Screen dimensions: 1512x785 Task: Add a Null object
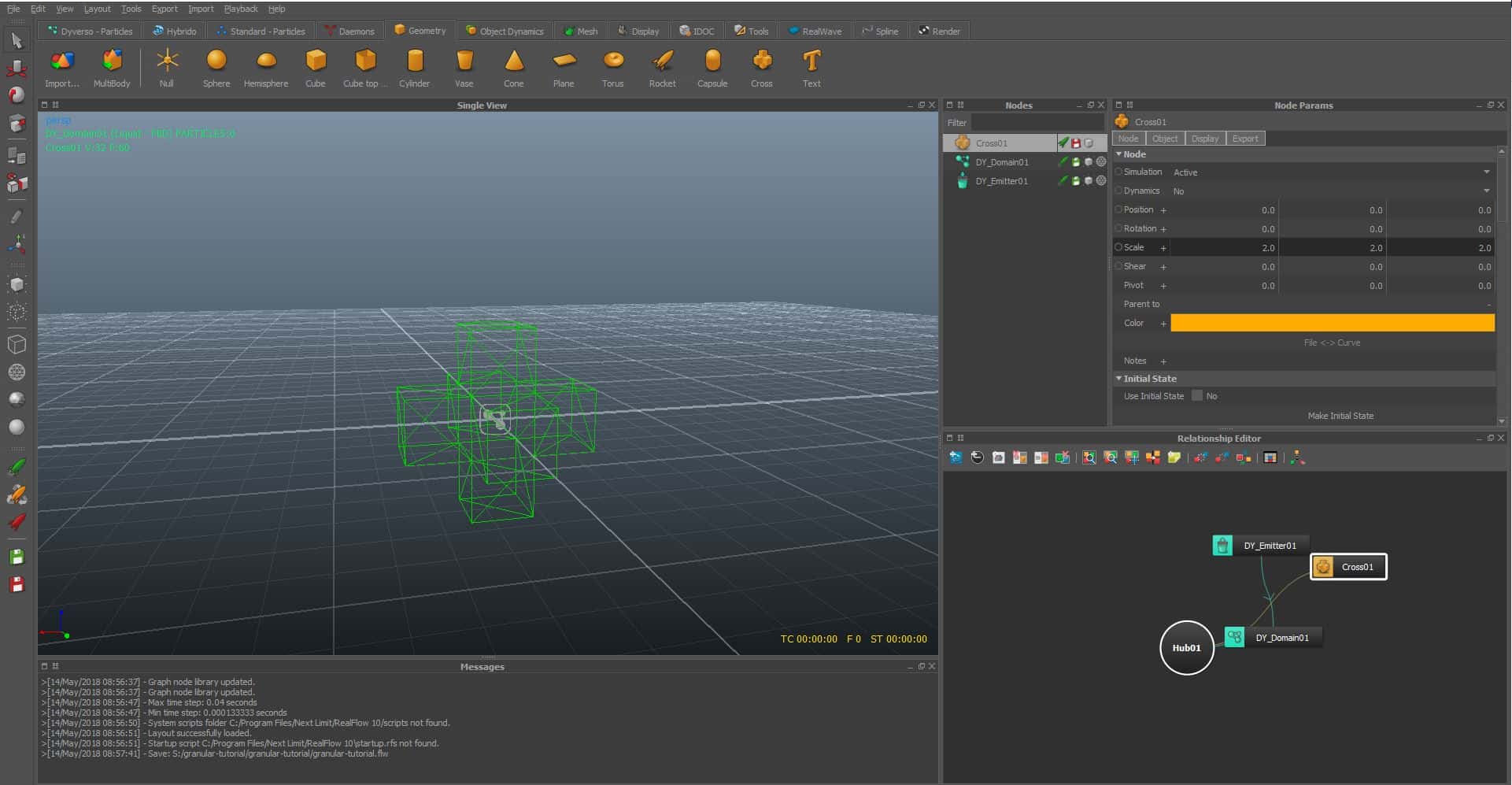point(166,68)
